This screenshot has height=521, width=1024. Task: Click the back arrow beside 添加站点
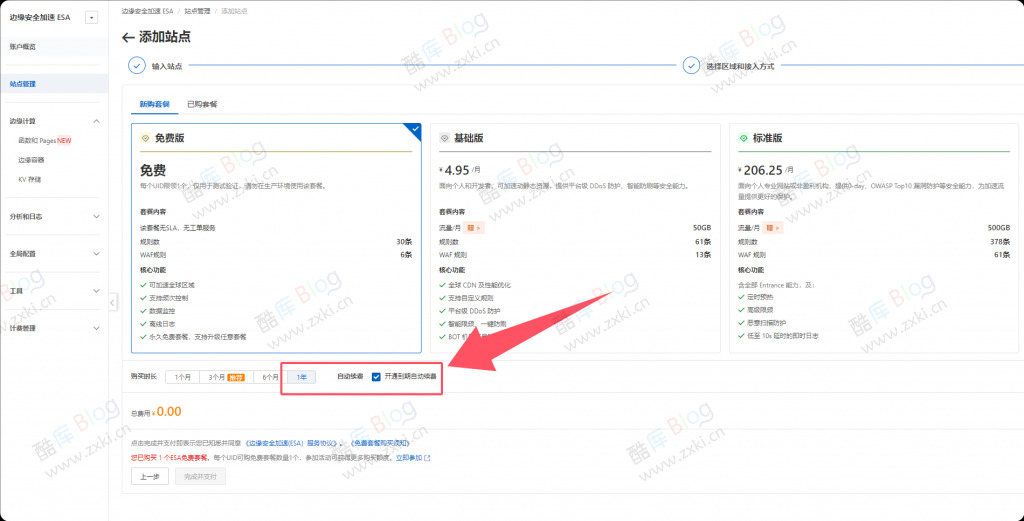tap(128, 37)
